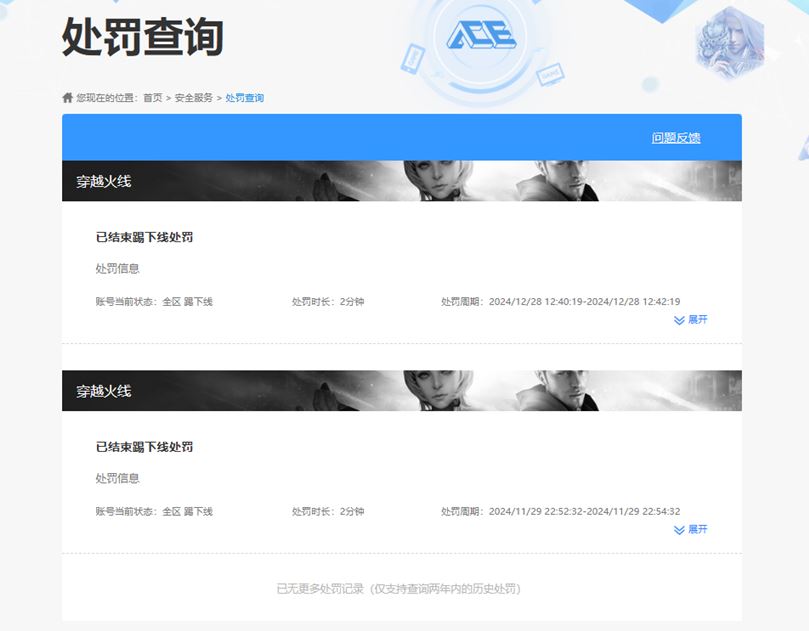Expand the 2024/11/29 penalty record
This screenshot has width=809, height=631.
coord(691,529)
